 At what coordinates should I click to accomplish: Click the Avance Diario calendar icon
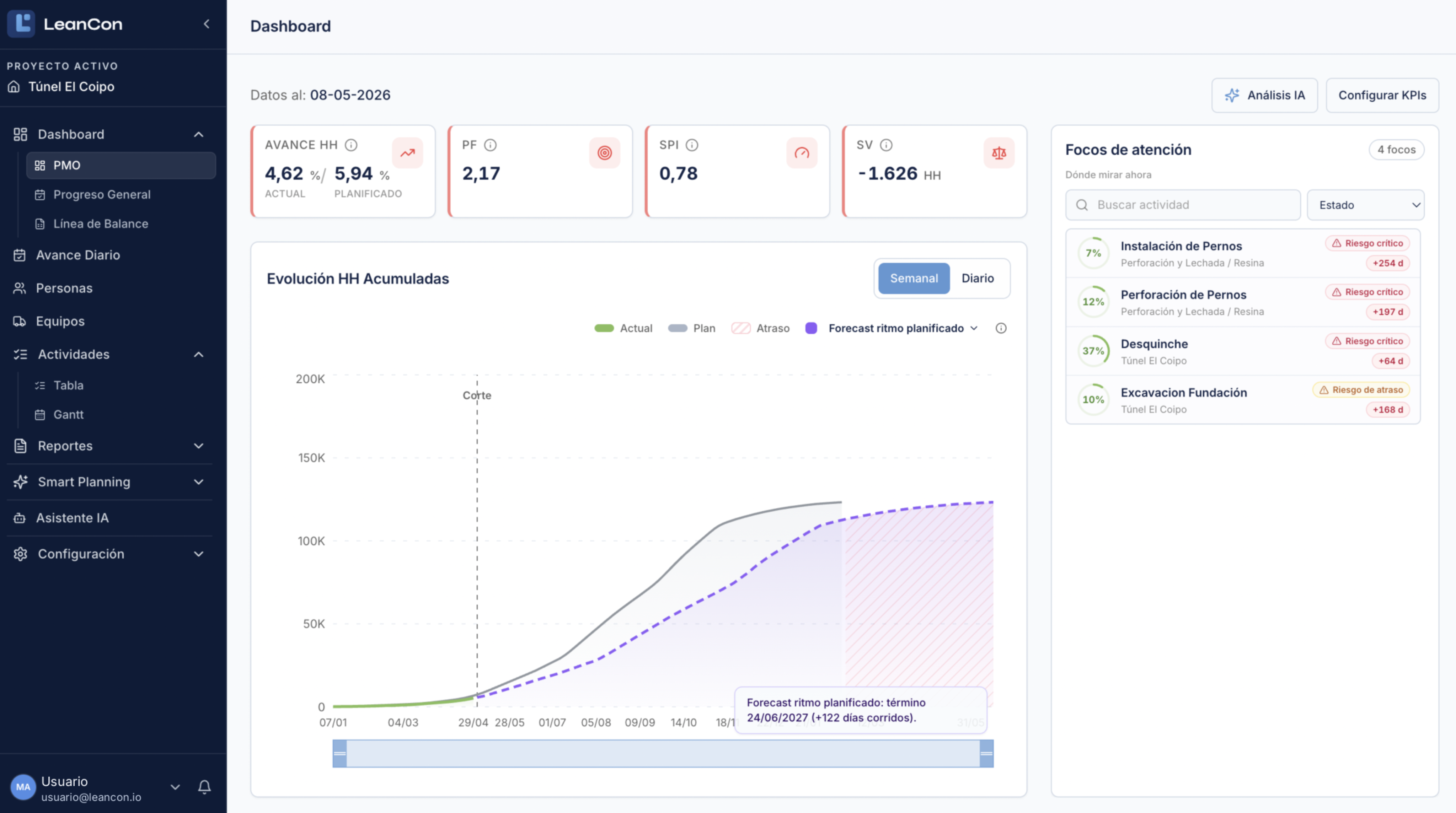point(20,255)
